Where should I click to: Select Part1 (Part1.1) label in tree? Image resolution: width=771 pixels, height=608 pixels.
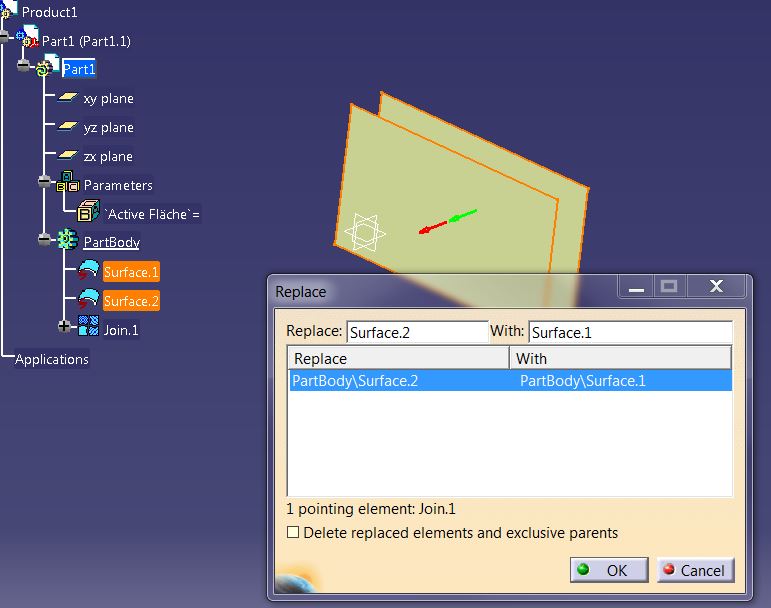coord(87,41)
